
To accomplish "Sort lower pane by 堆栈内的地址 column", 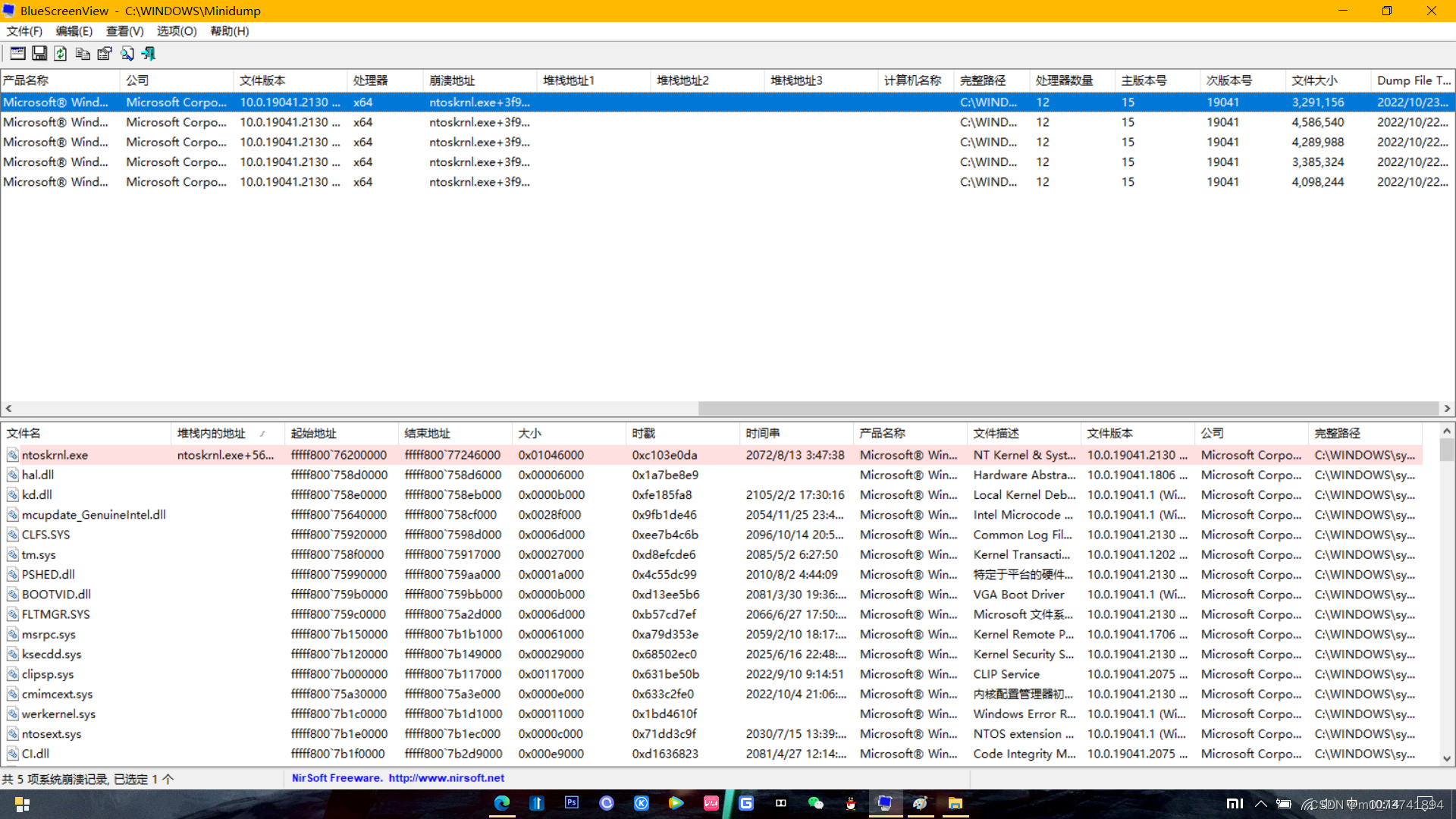I will tap(228, 433).
